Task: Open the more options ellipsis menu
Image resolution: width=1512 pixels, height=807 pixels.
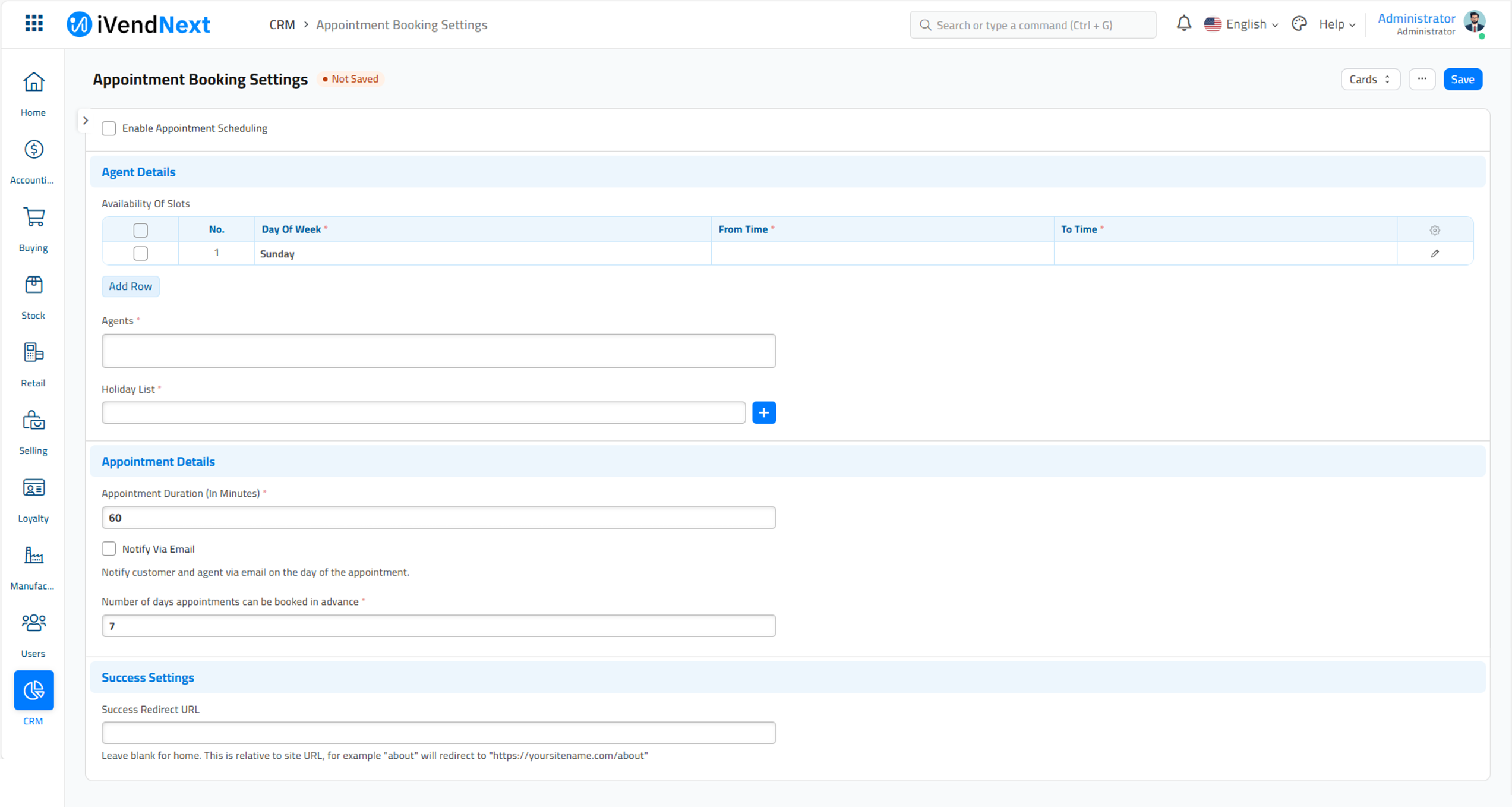Action: click(1422, 79)
